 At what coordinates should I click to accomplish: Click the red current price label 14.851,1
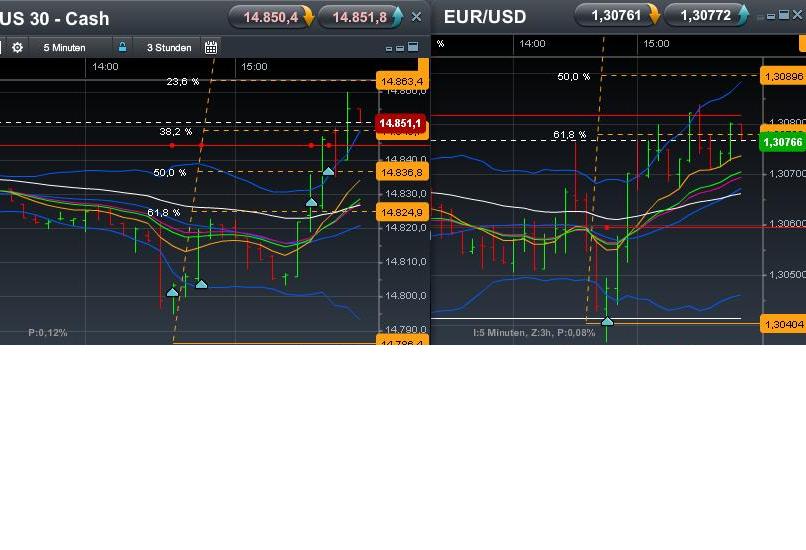click(400, 123)
